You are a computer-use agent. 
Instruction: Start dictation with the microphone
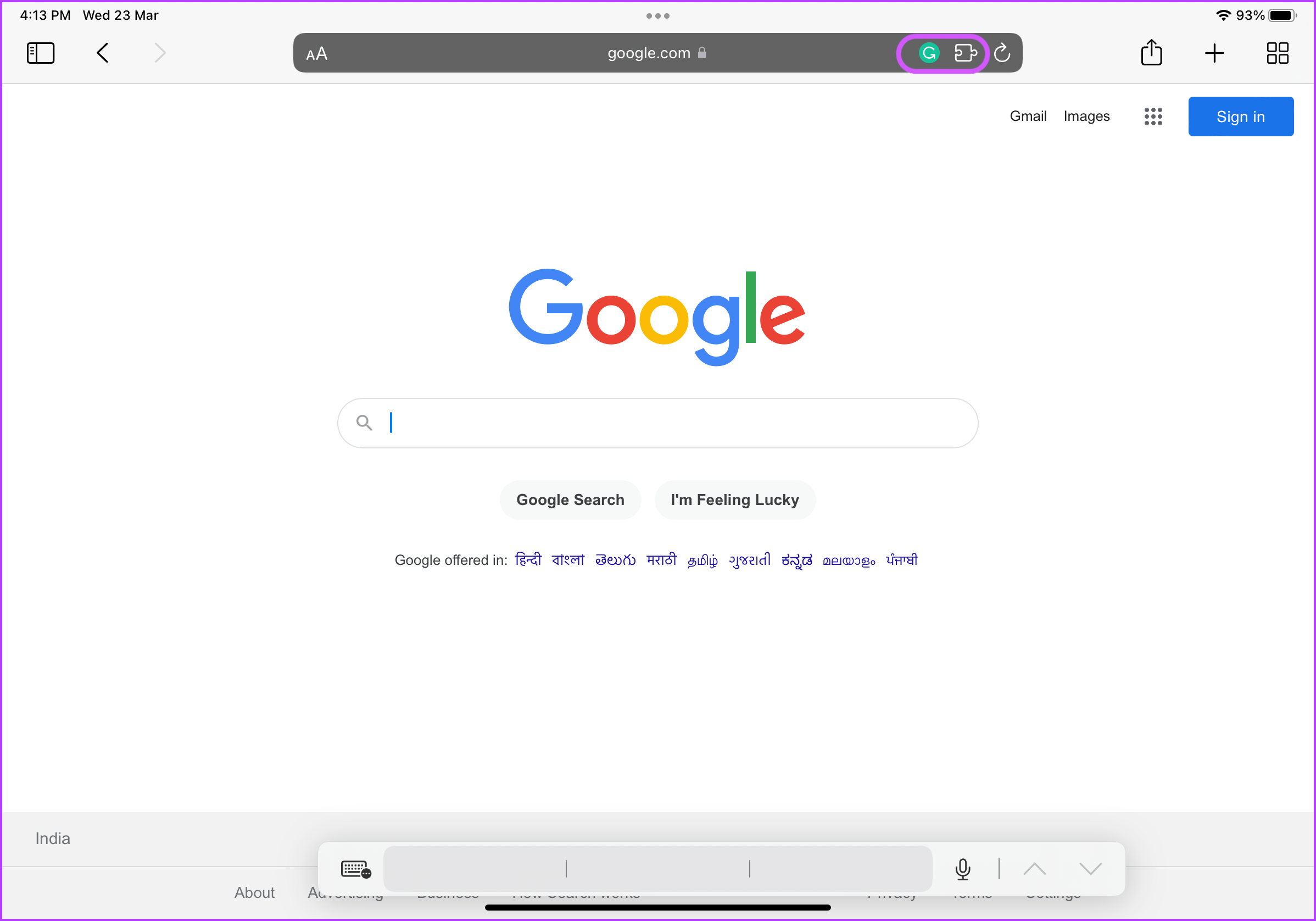pyautogui.click(x=963, y=869)
